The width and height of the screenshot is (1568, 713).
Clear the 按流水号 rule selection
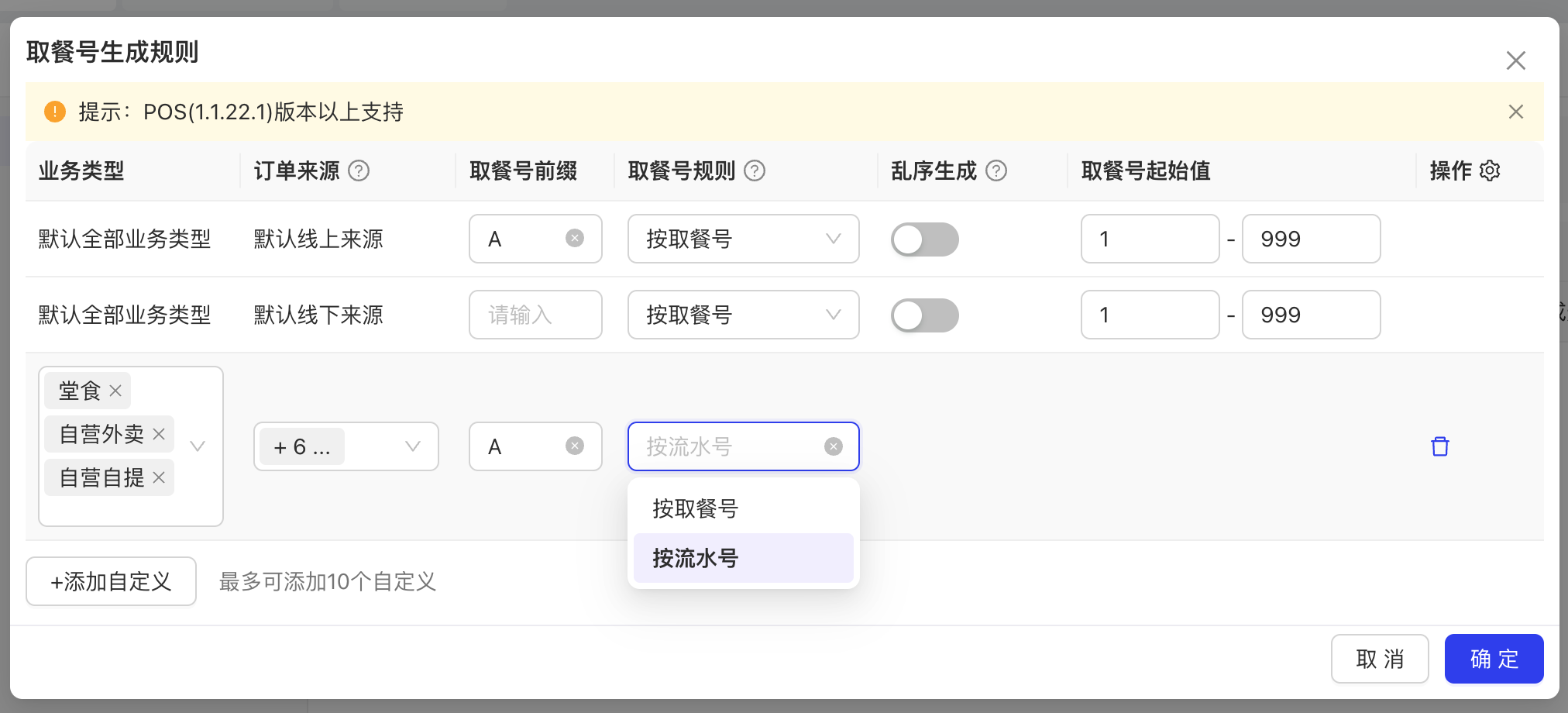click(x=834, y=446)
